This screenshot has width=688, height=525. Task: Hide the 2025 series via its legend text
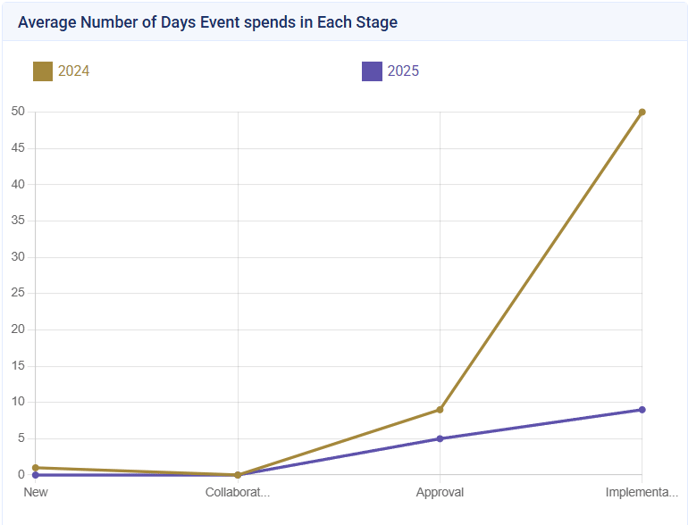403,71
